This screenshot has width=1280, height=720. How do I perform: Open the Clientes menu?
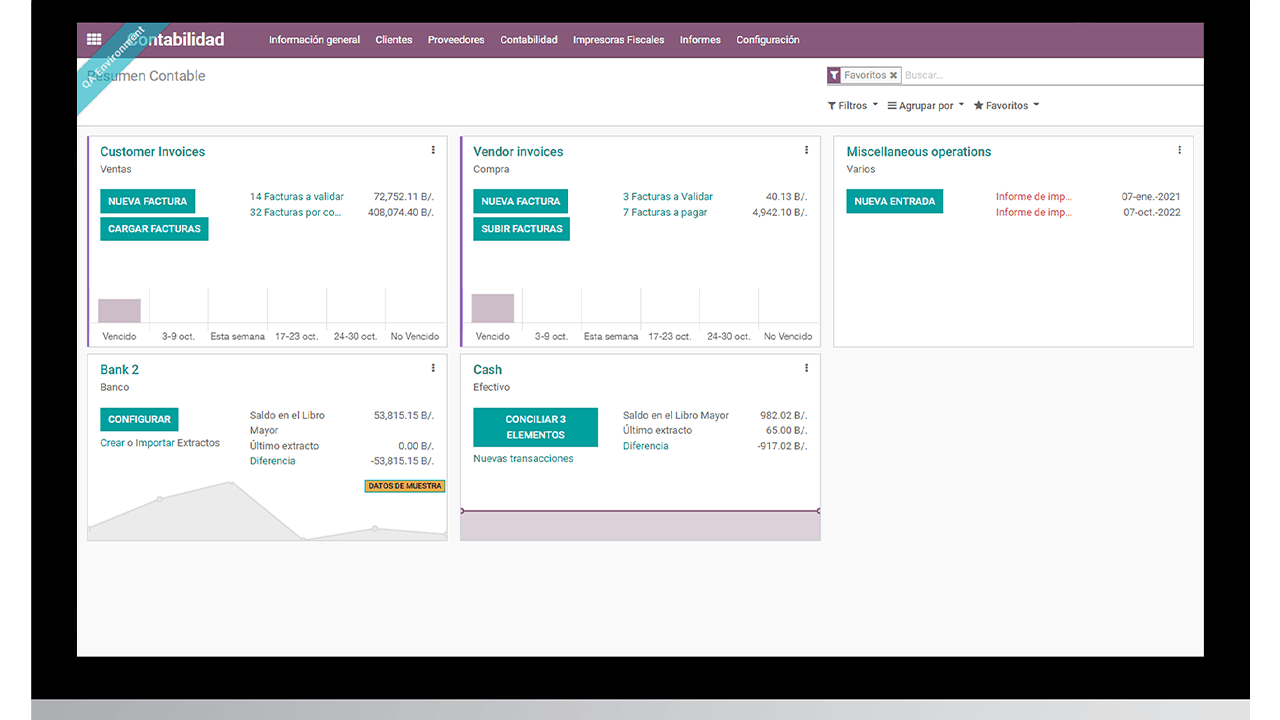click(x=394, y=40)
